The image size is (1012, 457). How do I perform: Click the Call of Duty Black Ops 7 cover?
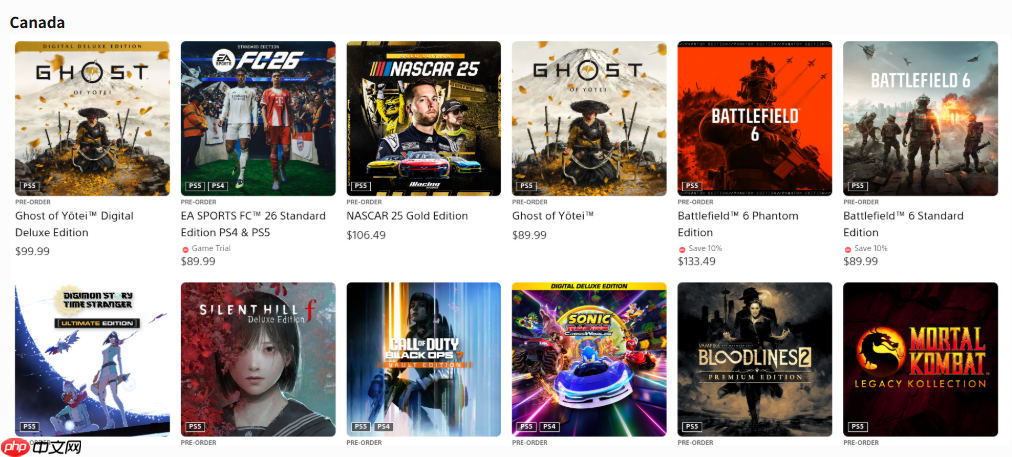click(423, 360)
